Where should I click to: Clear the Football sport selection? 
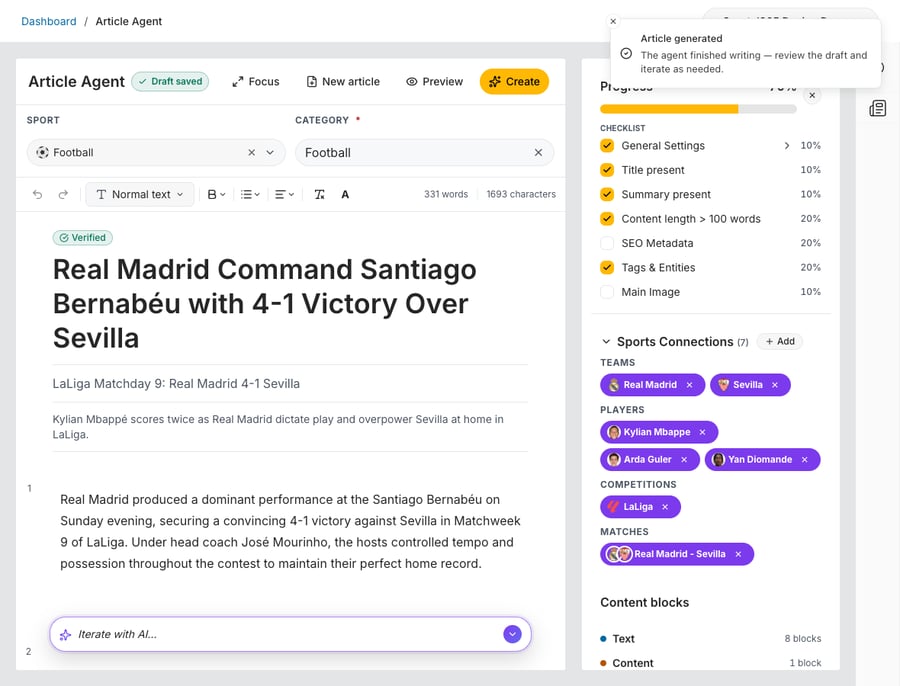coord(251,153)
